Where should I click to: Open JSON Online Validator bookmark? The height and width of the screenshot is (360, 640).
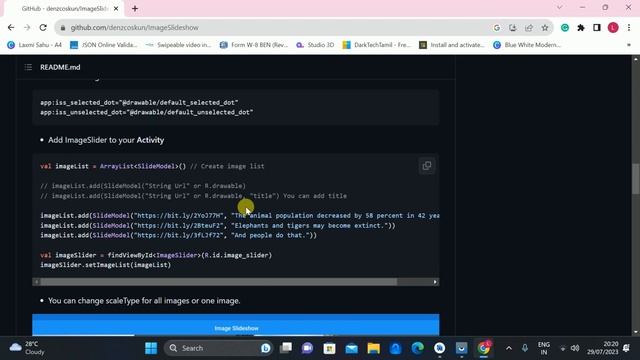click(x=104, y=45)
